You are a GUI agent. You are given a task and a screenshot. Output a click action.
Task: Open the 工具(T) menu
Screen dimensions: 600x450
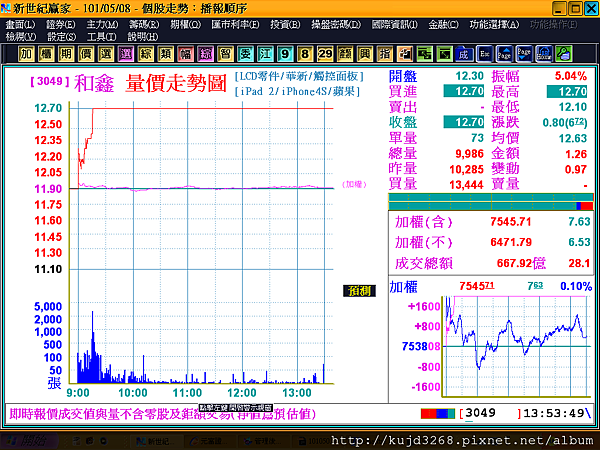(x=101, y=37)
